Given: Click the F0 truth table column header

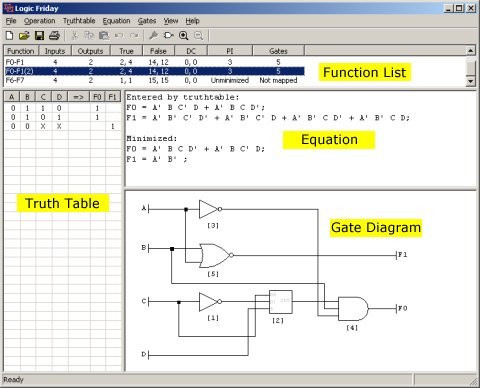Looking at the screenshot, I should (97, 97).
